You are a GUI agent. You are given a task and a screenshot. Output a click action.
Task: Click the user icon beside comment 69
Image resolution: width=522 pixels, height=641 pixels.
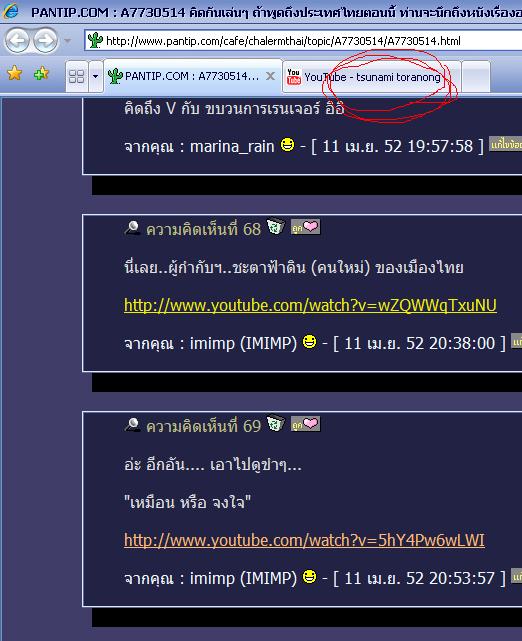[132, 425]
